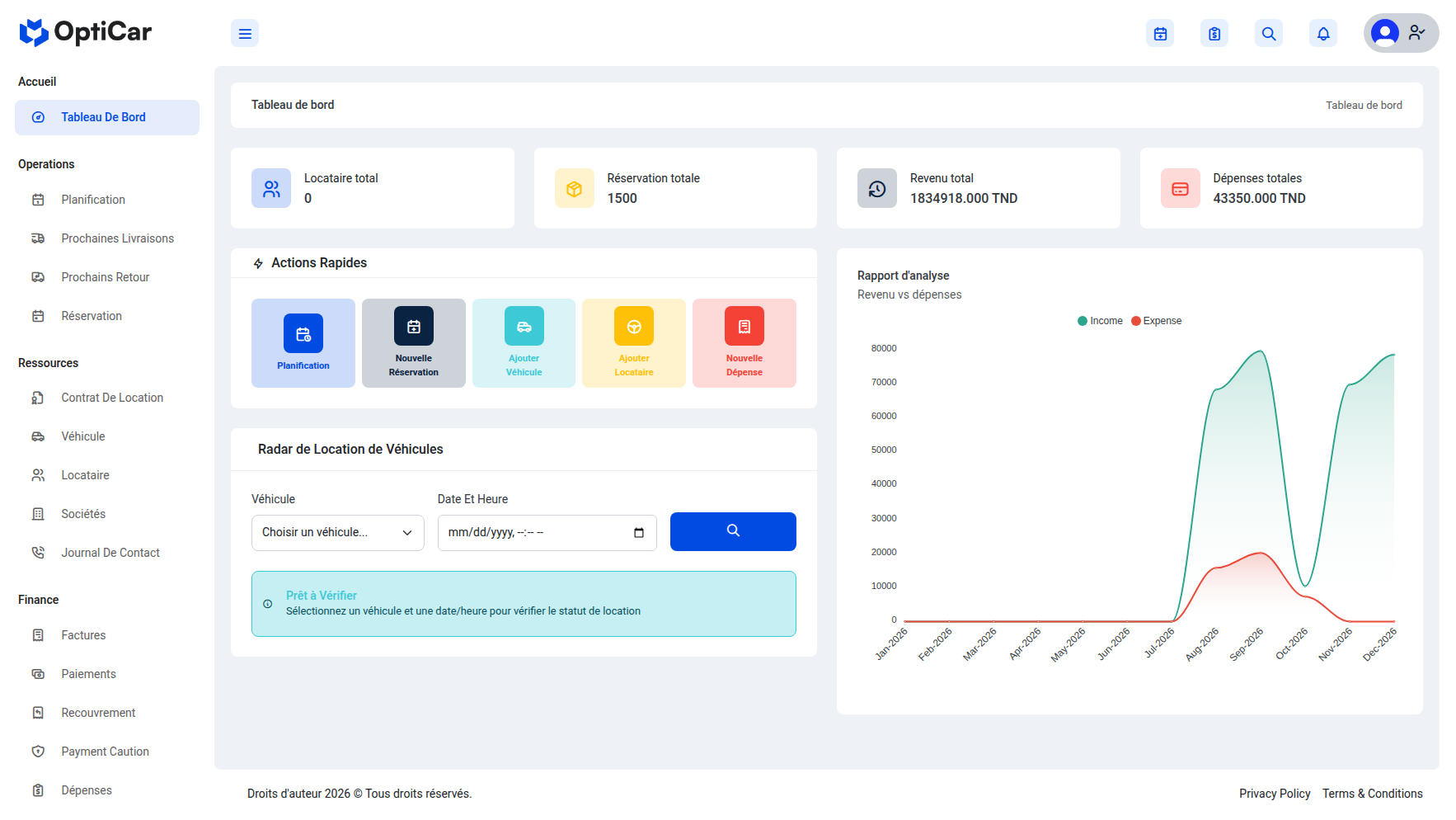The height and width of the screenshot is (820, 1456).
Task: Toggle the hamburger sidebar menu button
Action: pyautogui.click(x=245, y=34)
